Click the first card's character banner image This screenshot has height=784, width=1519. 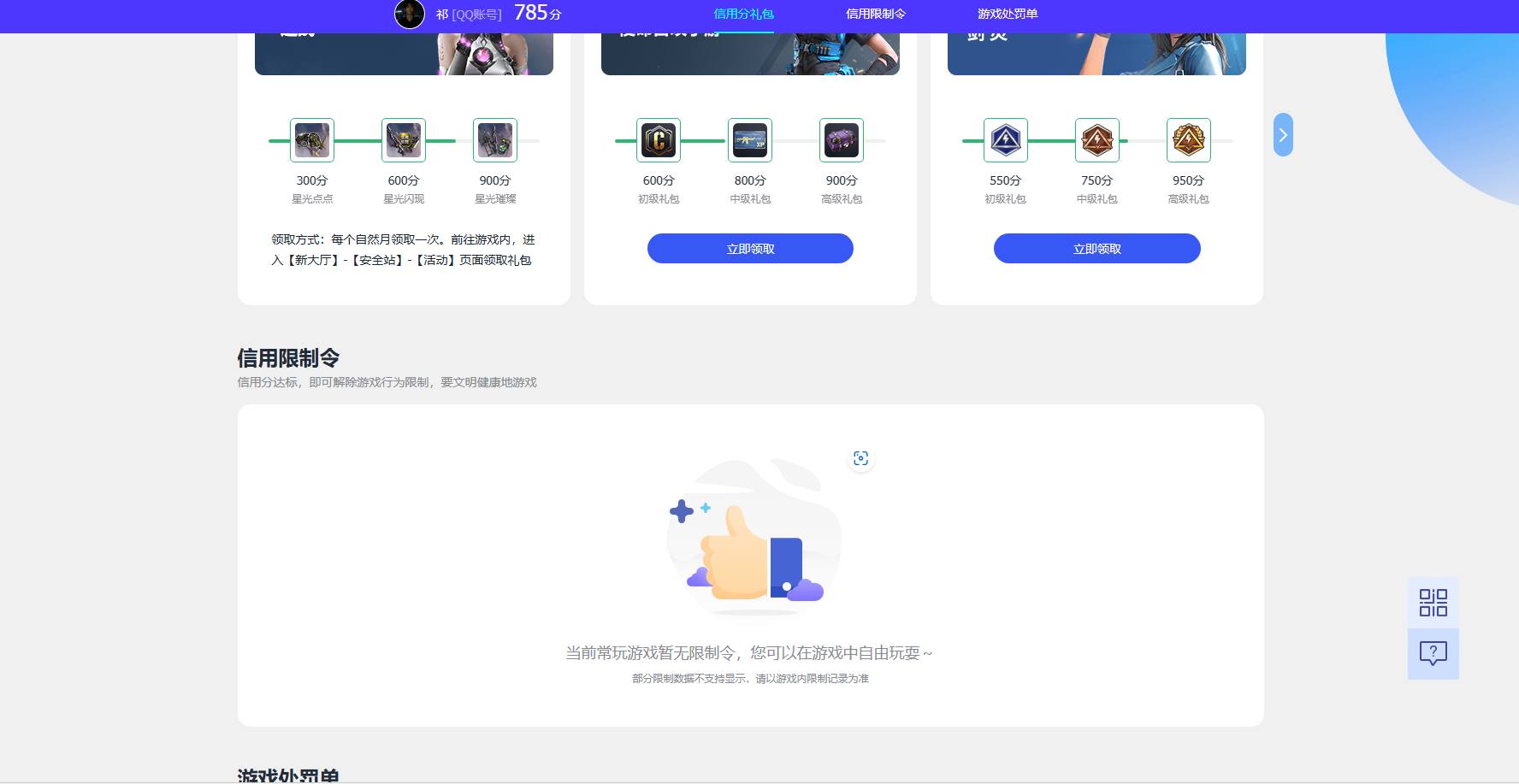point(404,54)
